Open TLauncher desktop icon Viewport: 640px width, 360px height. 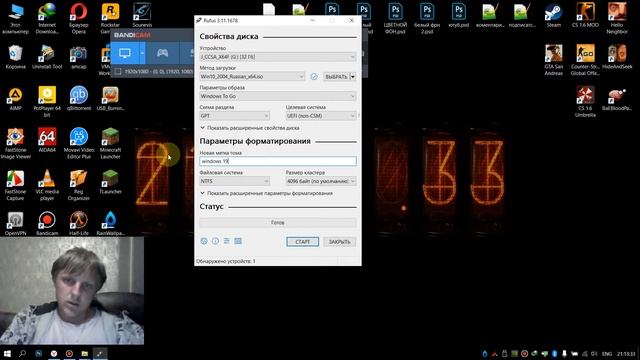110,182
